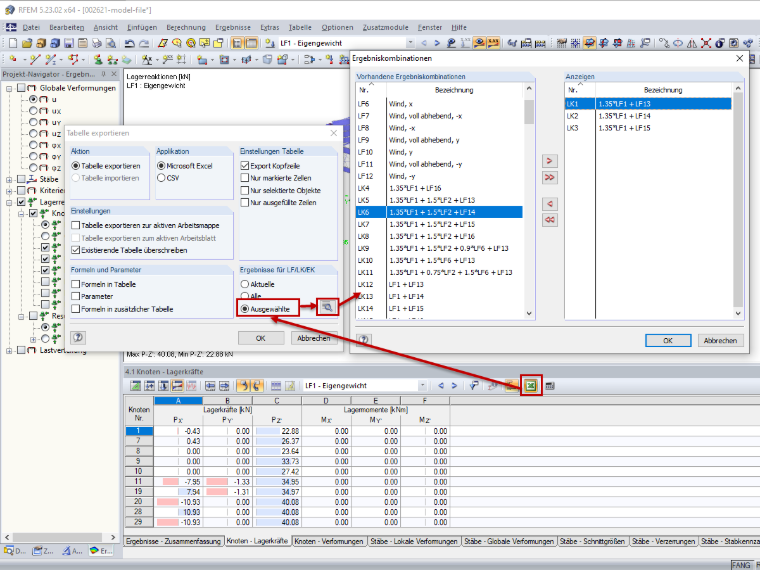Click previous load case arrow in main toolbar

424,43
